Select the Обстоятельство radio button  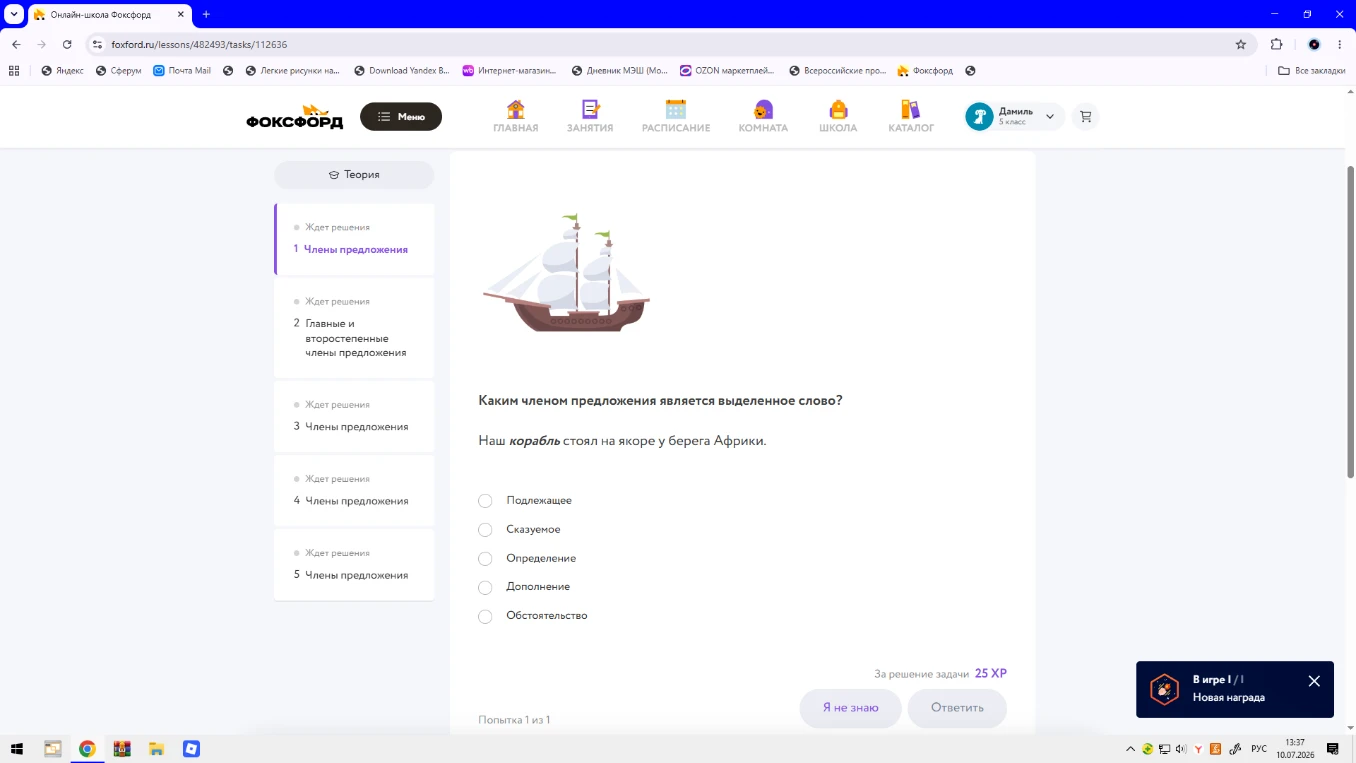[485, 617]
